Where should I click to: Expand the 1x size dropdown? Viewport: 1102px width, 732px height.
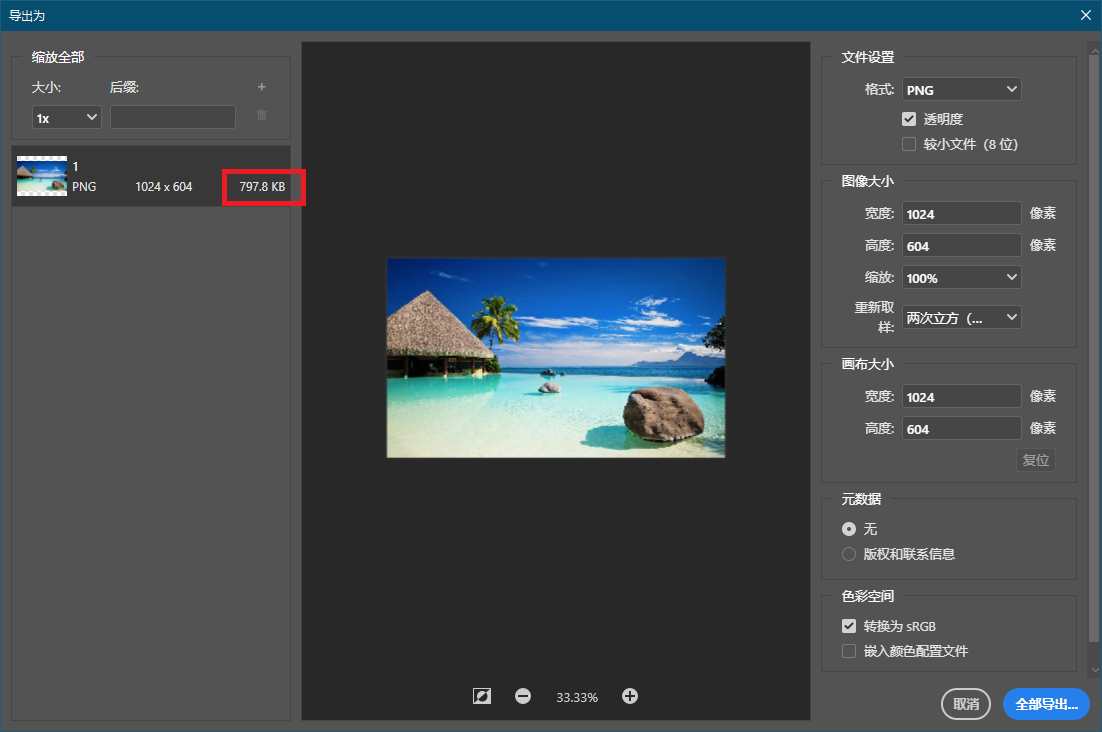(x=67, y=118)
